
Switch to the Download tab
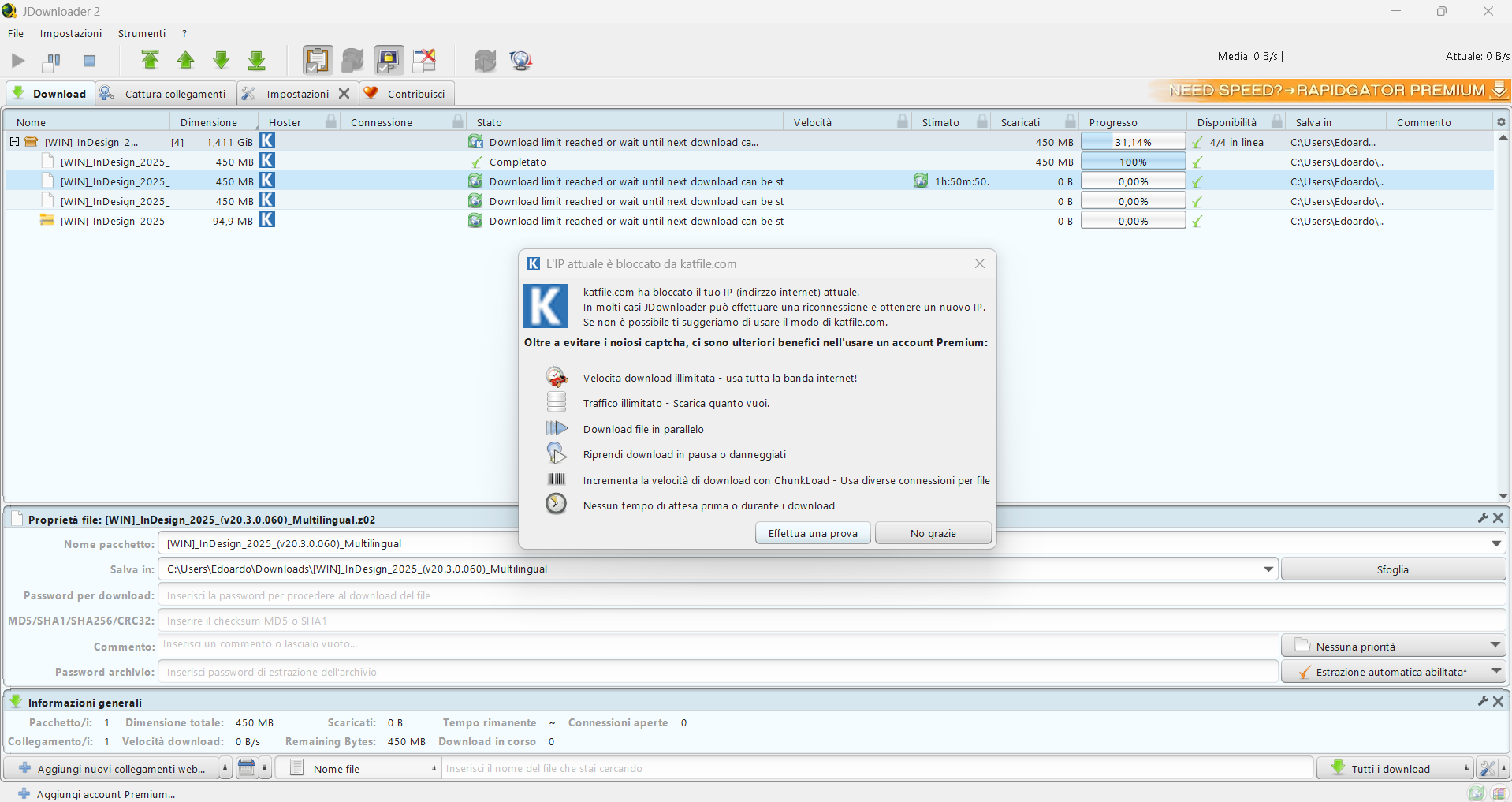click(50, 93)
